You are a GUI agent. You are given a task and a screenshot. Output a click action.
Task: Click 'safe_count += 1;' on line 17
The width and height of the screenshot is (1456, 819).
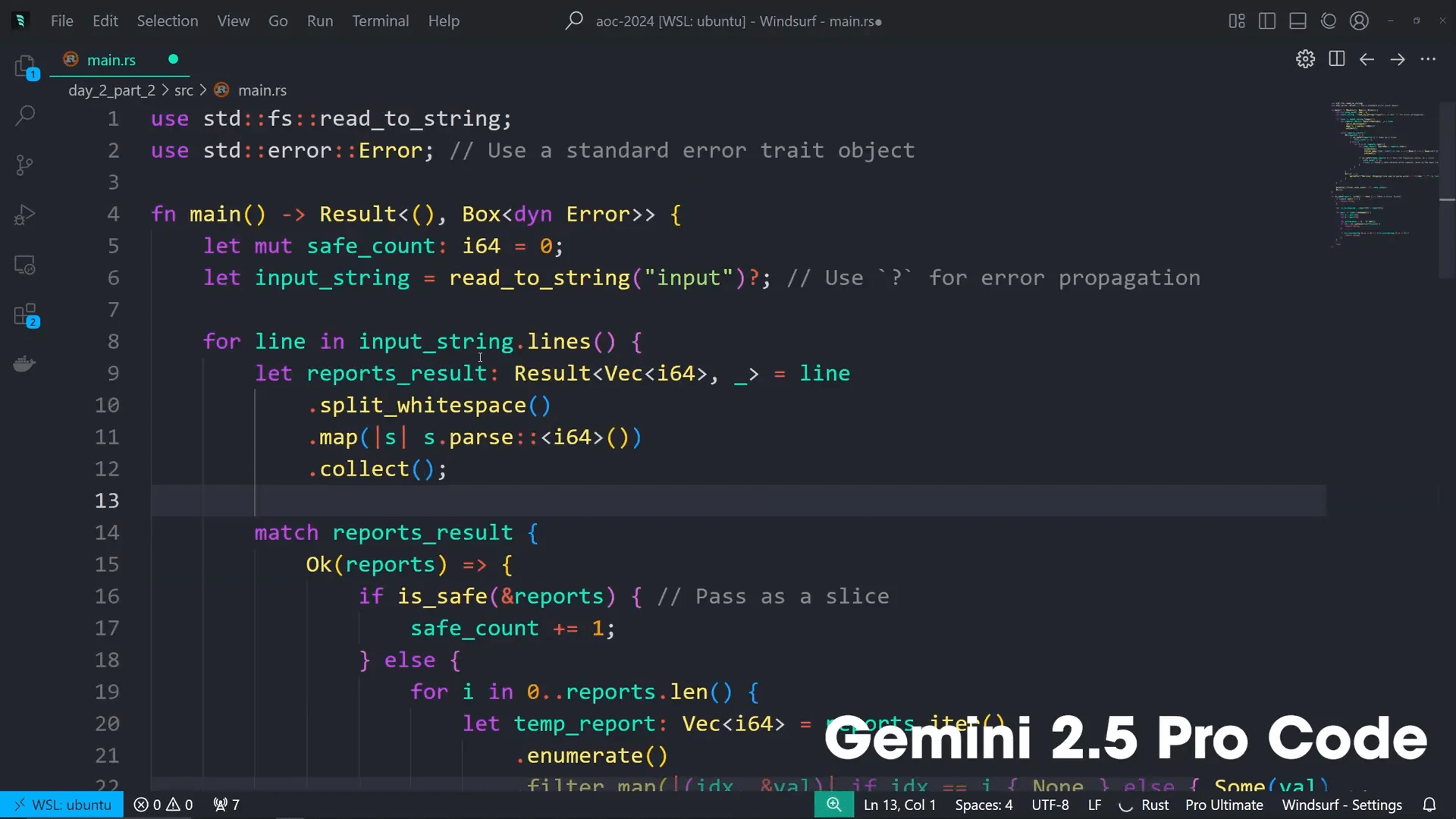click(x=513, y=628)
